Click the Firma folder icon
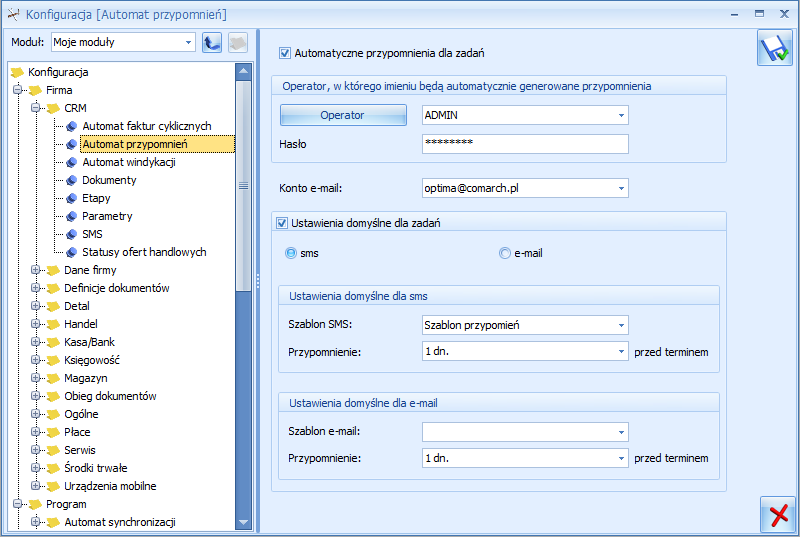The width and height of the screenshot is (800, 537). (x=35, y=91)
